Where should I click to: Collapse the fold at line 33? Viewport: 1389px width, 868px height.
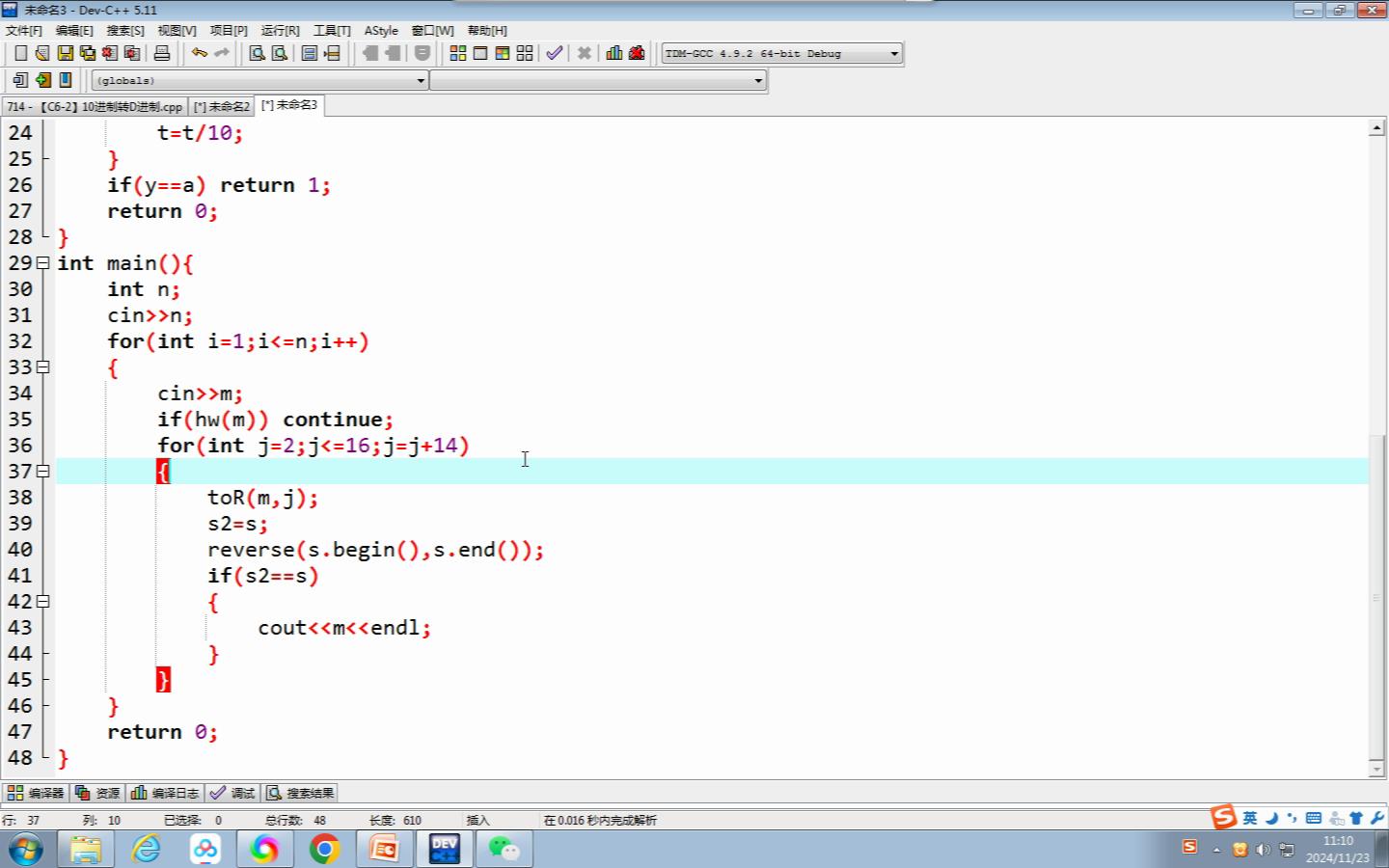[x=42, y=367]
